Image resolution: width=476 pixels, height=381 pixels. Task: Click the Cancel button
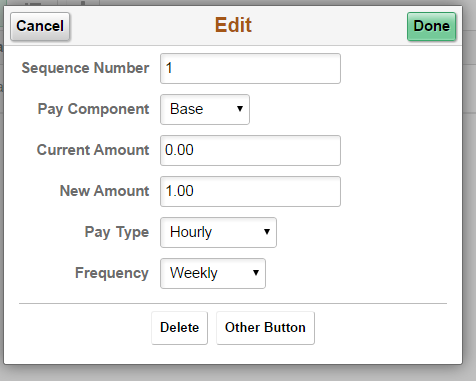pyautogui.click(x=40, y=26)
